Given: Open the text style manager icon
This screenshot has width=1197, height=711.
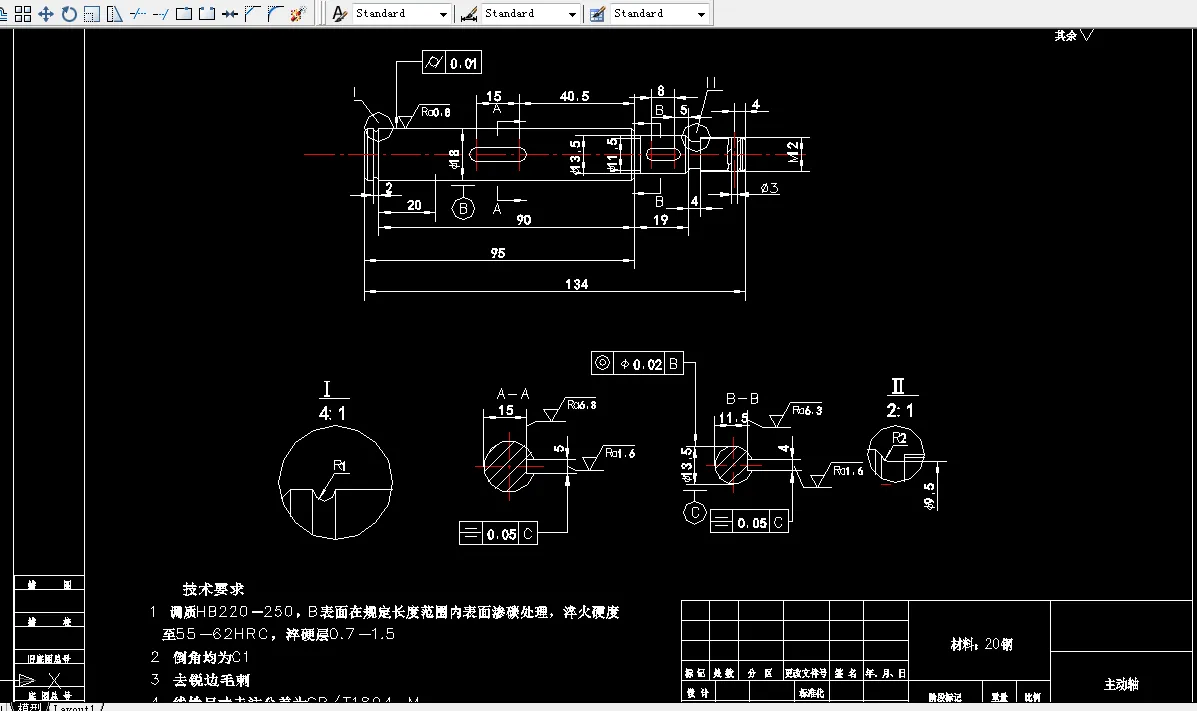Looking at the screenshot, I should [338, 13].
